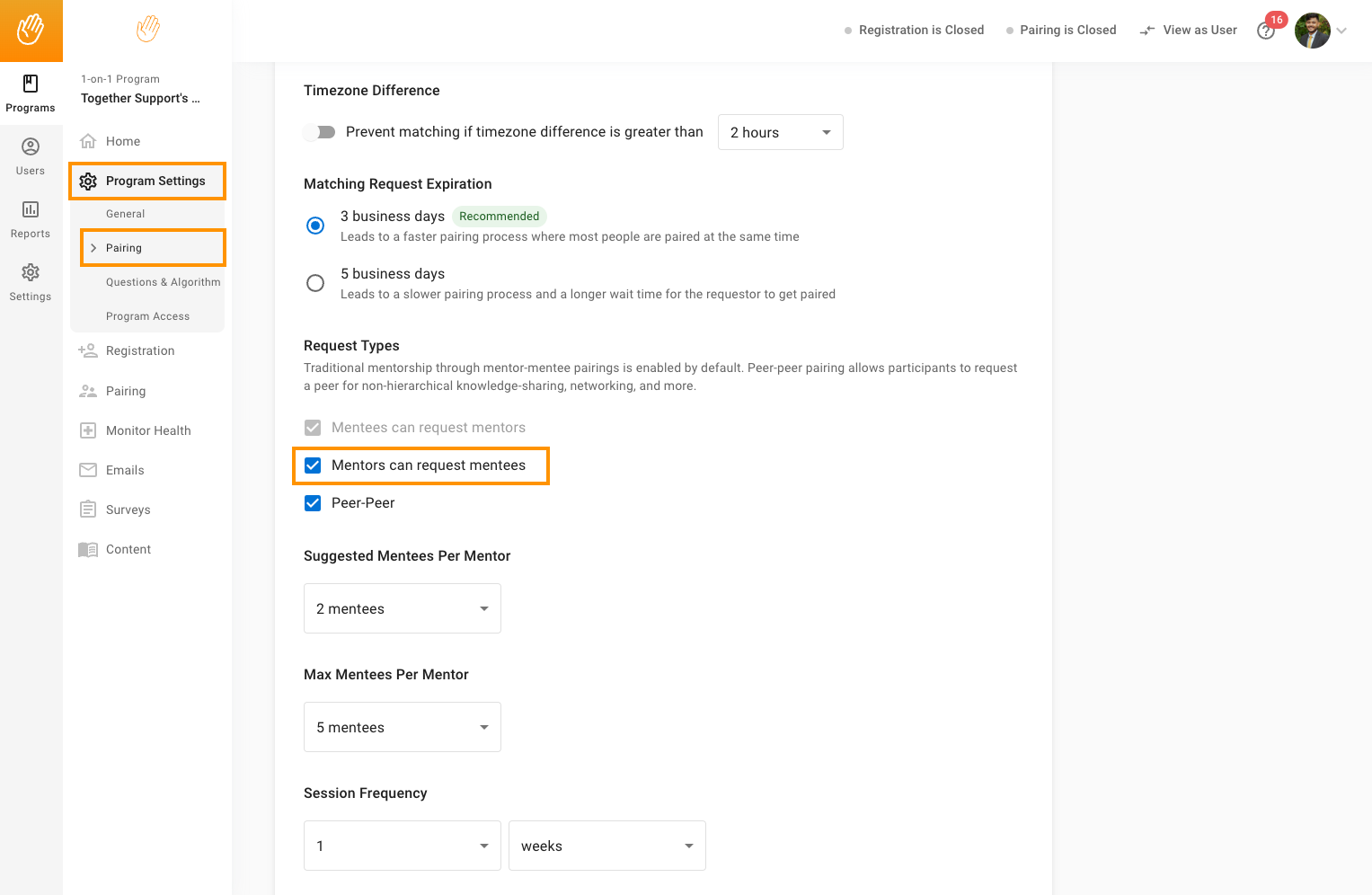The height and width of the screenshot is (895, 1372).
Task: Click the hand logo above program name
Action: click(x=148, y=29)
